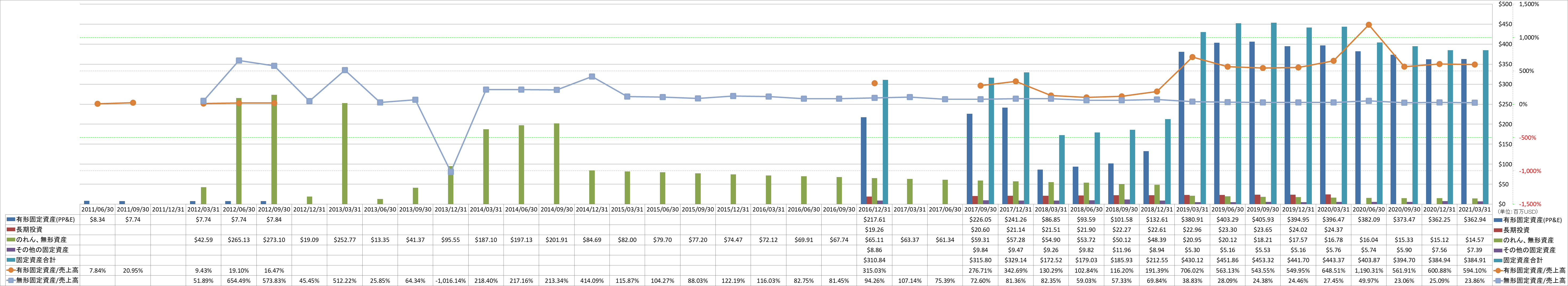The image size is (1568, 286).
Task: Click the orange line's peak marker at 2020/06/30
Action: click(1369, 25)
